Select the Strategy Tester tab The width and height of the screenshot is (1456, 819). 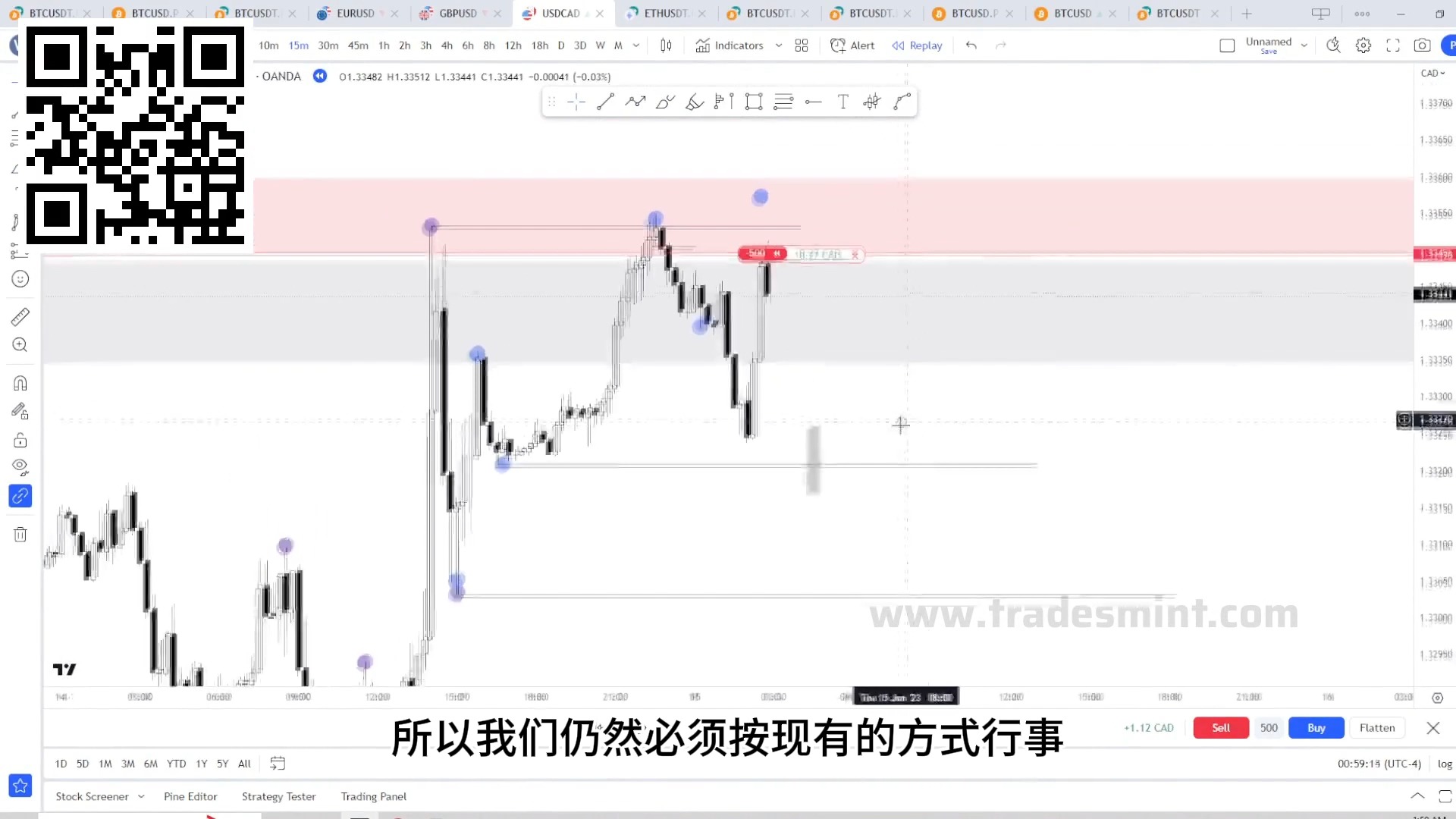(x=279, y=795)
